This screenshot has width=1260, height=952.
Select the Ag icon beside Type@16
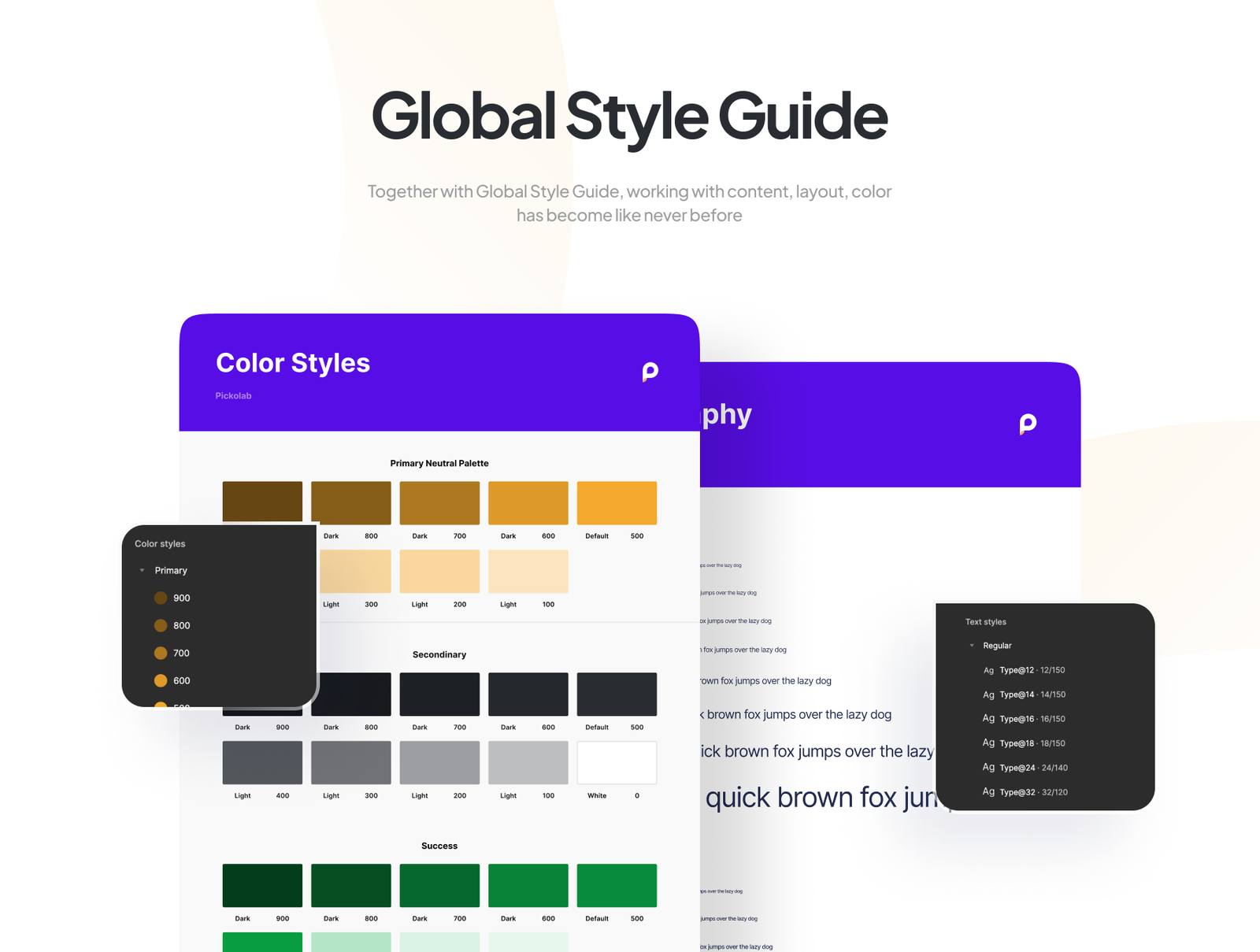click(x=988, y=718)
